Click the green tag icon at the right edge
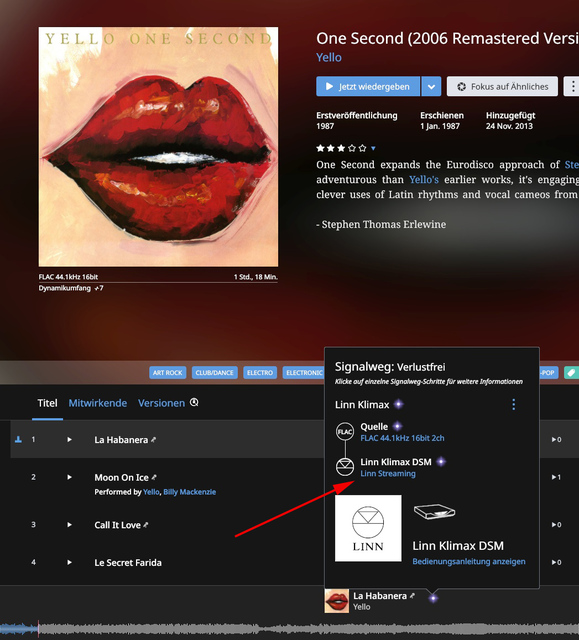The width and height of the screenshot is (579, 640). coord(572,373)
